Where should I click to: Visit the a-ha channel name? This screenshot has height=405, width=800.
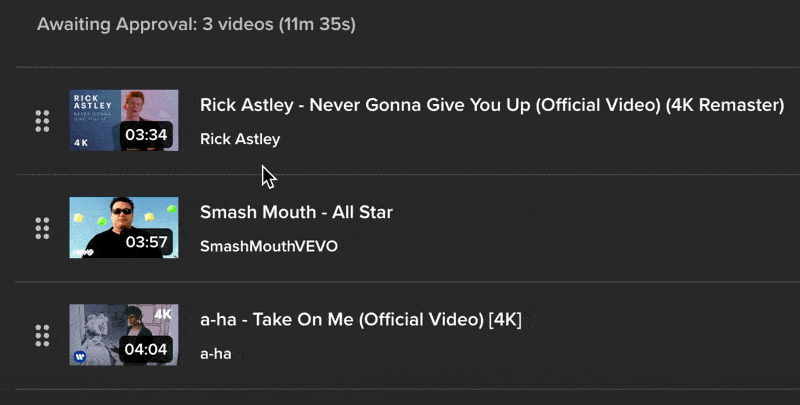[x=215, y=353]
